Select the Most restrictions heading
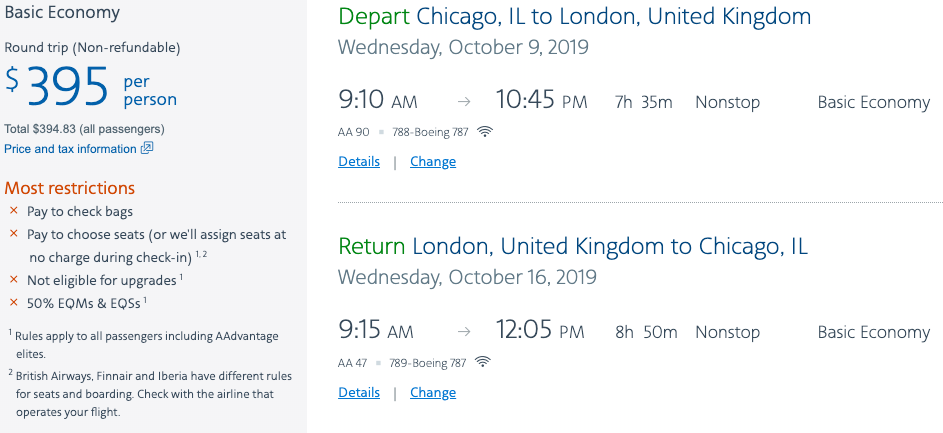The image size is (943, 433). tap(70, 188)
